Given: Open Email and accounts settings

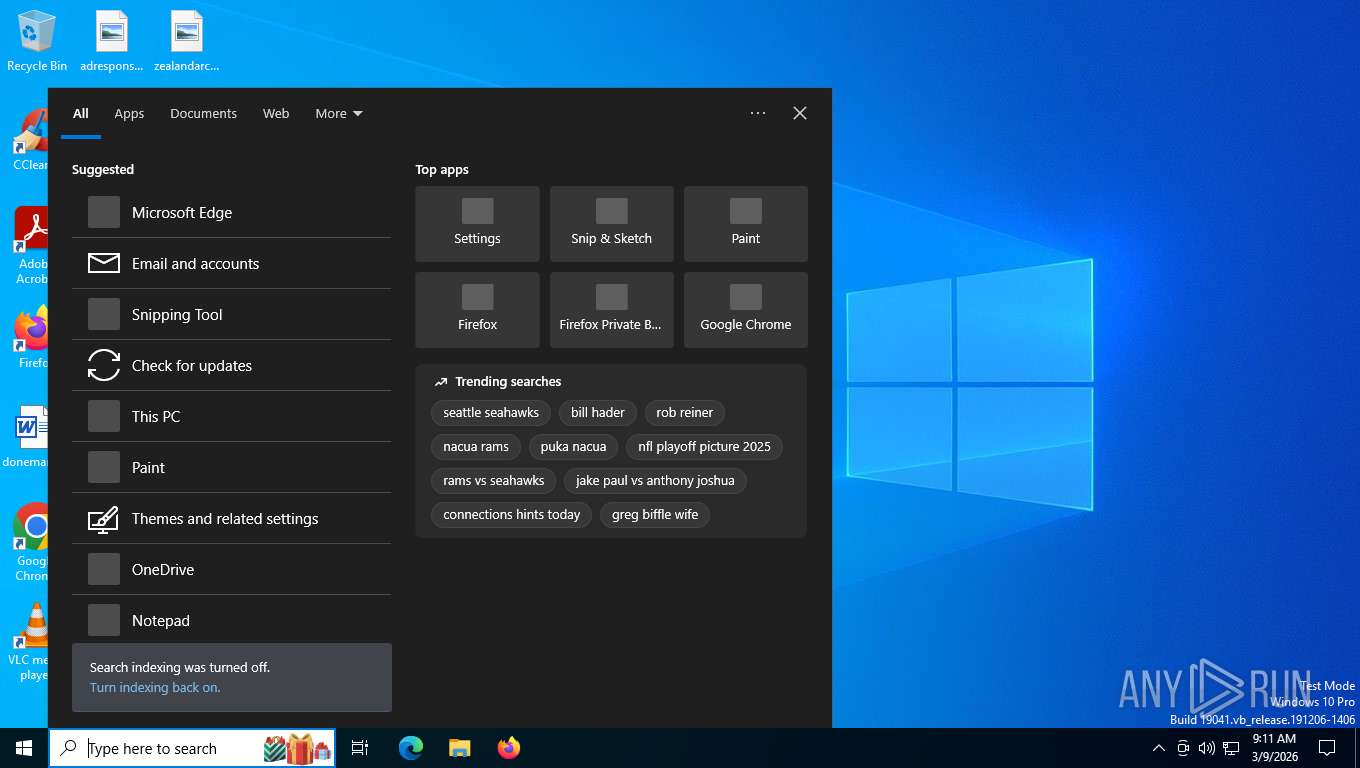Looking at the screenshot, I should coord(231,263).
